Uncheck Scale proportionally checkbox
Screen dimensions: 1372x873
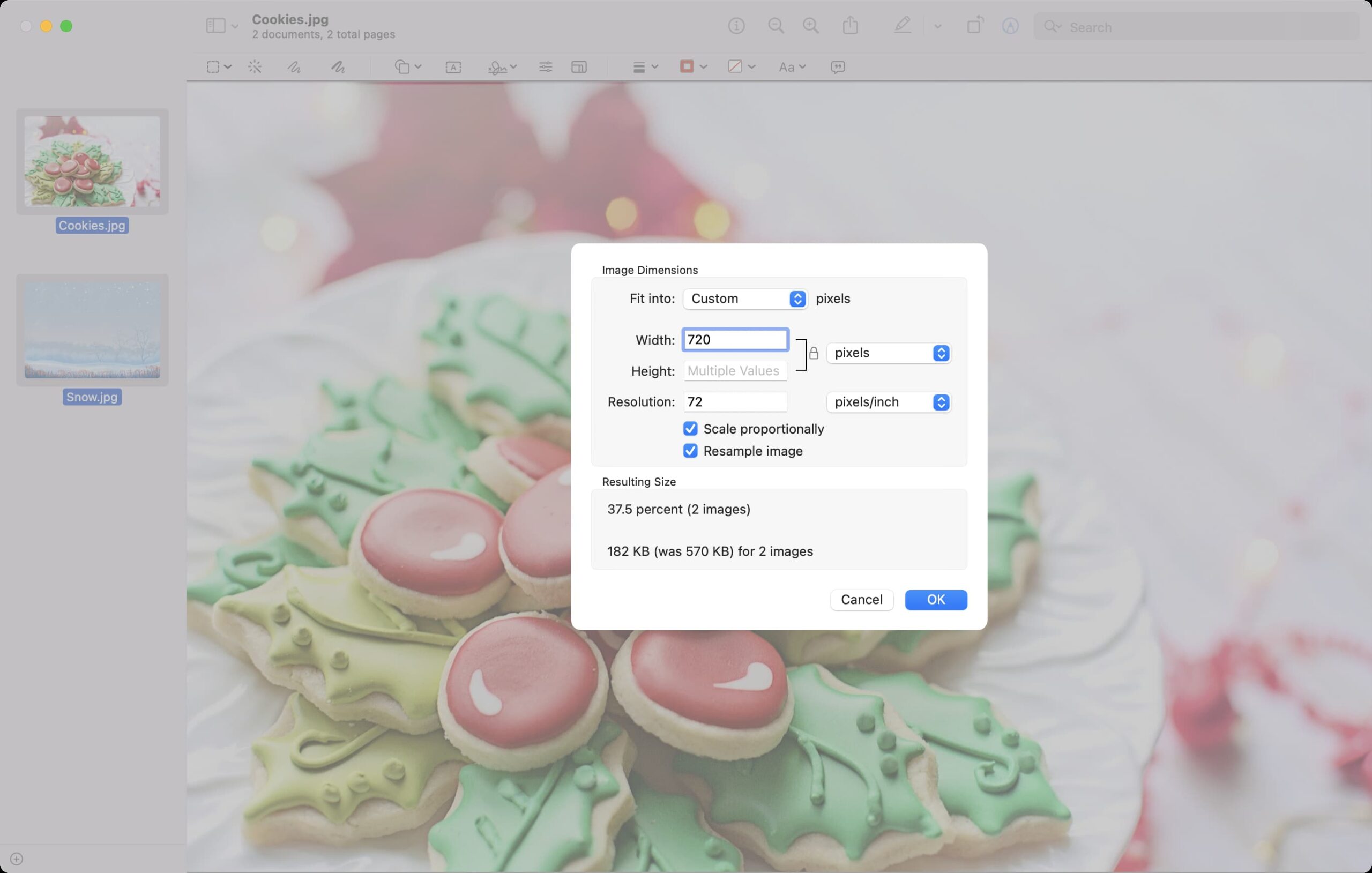tap(690, 429)
